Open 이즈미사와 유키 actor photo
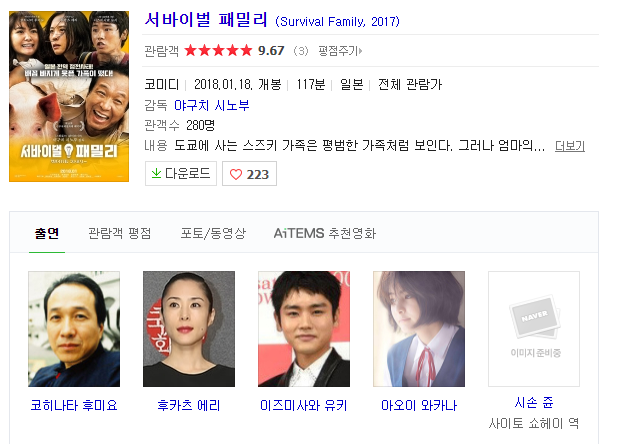The image size is (623, 444). pos(304,329)
